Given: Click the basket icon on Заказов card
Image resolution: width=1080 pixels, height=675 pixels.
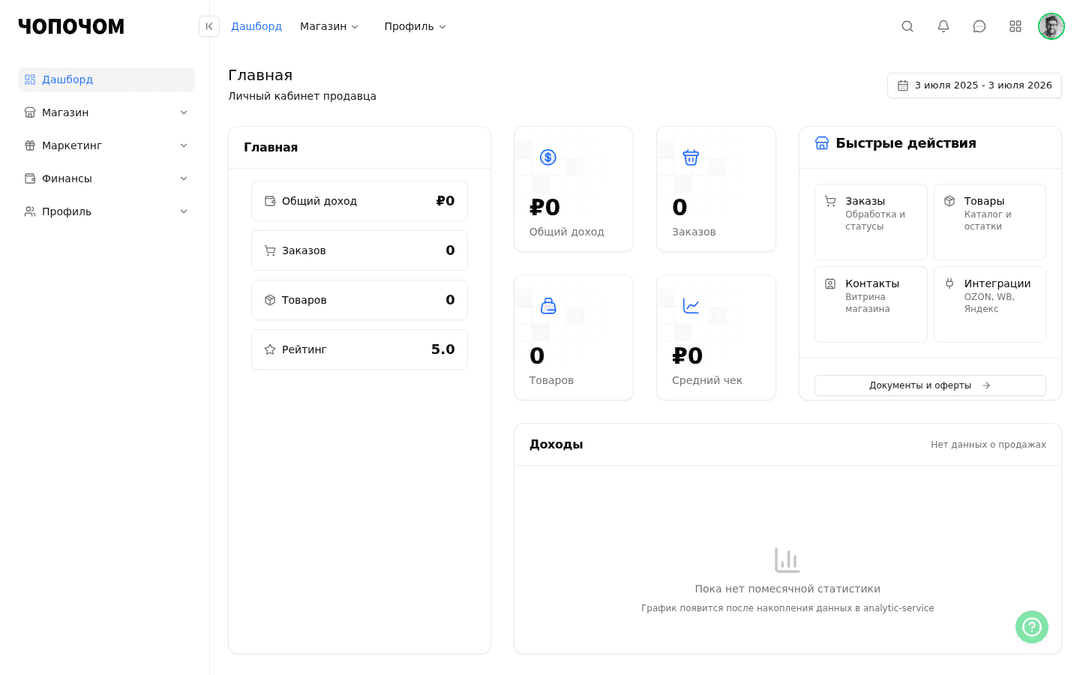Looking at the screenshot, I should (691, 157).
